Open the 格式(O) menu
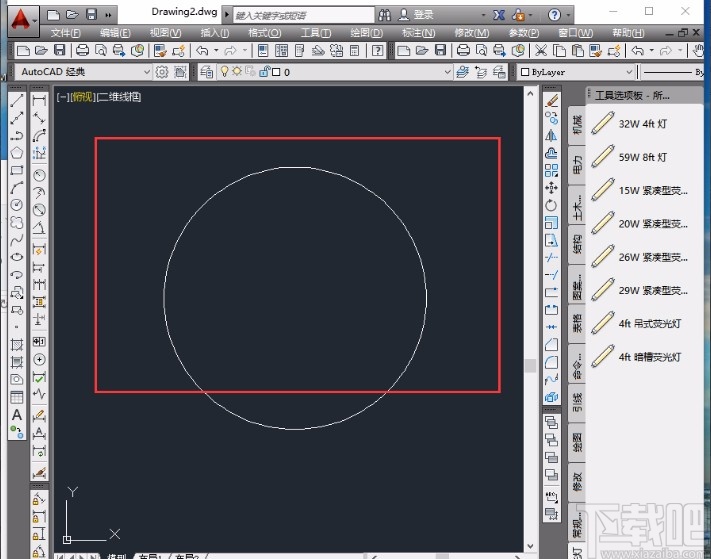This screenshot has height=559, width=711. (264, 33)
